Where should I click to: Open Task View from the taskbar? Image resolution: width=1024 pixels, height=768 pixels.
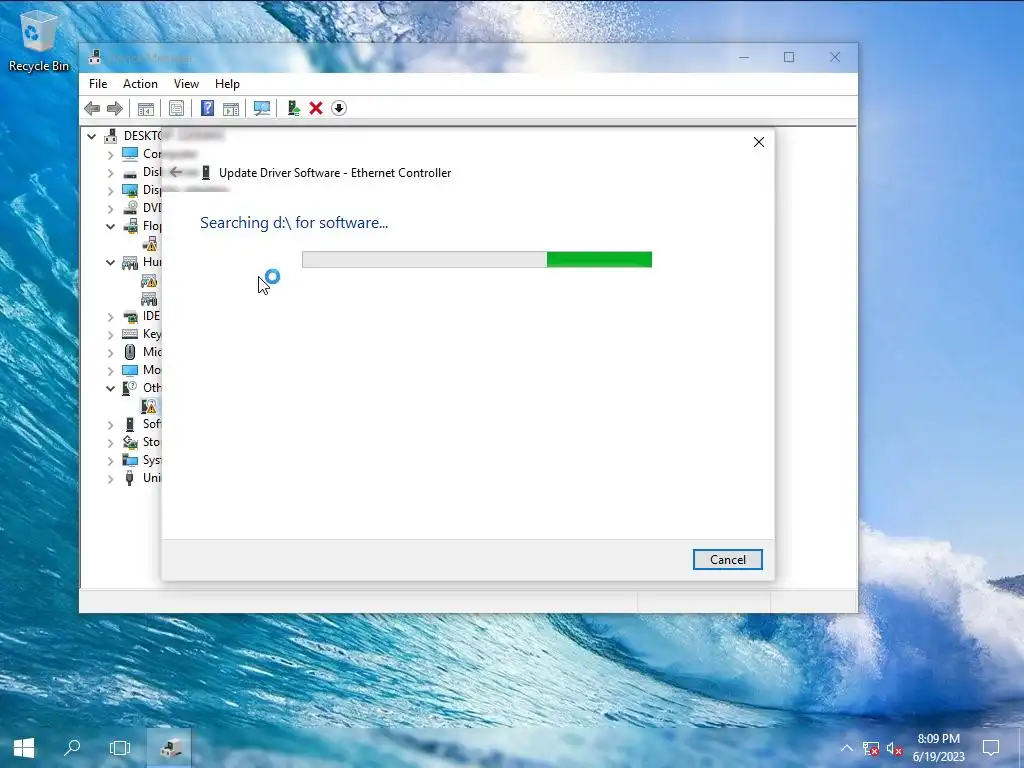120,748
